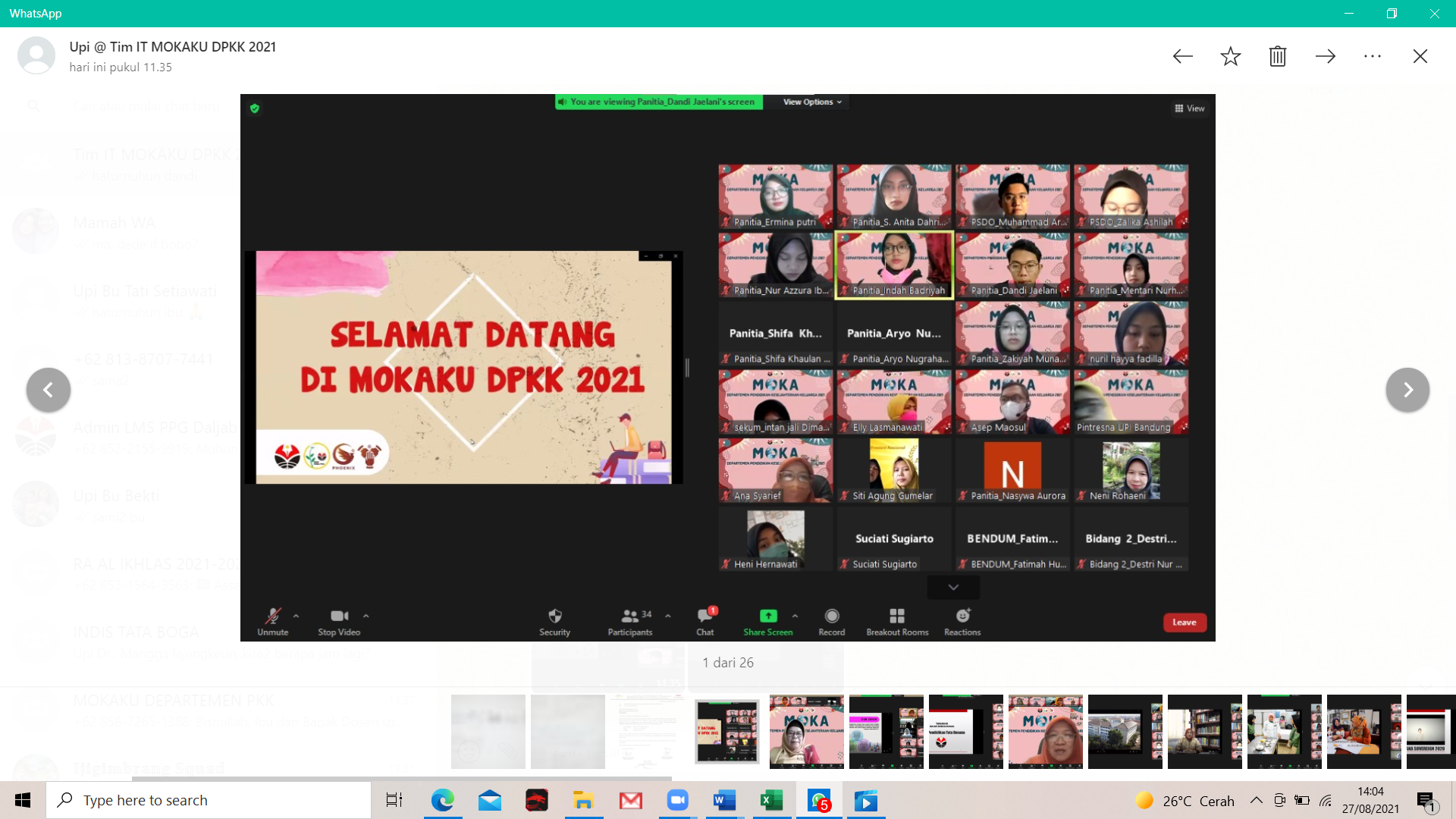Viewport: 1456px width, 819px height.
Task: Open Microsoft Edge from the taskbar
Action: [x=442, y=800]
